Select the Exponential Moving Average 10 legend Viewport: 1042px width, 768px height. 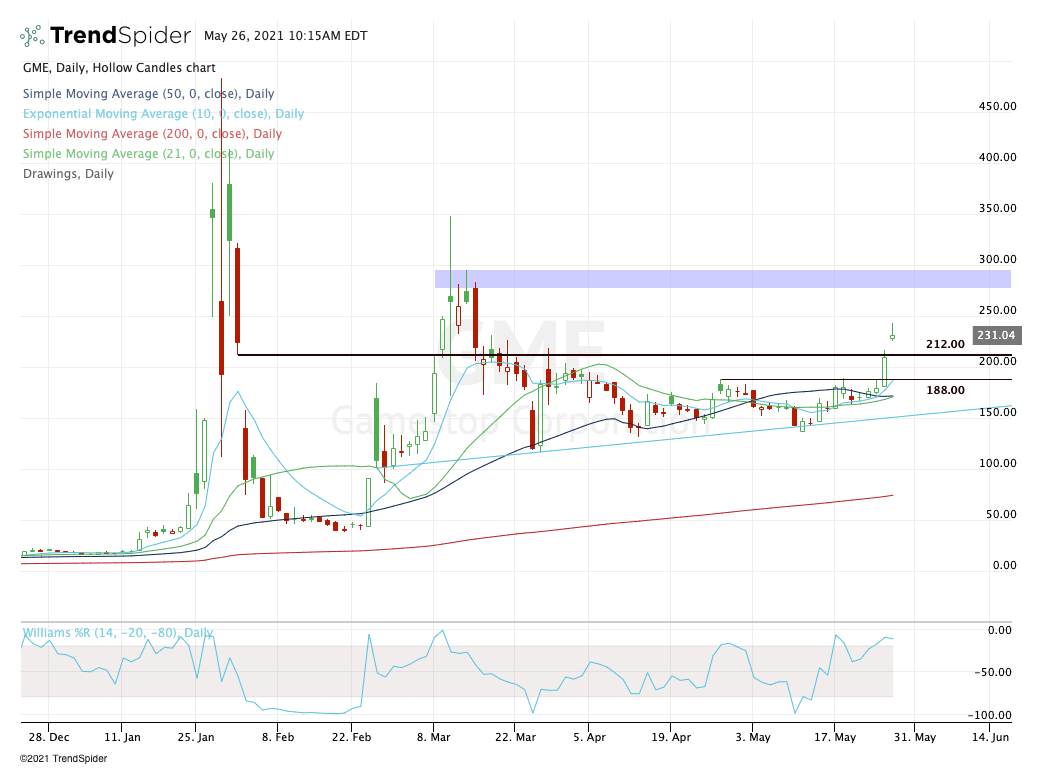point(163,114)
